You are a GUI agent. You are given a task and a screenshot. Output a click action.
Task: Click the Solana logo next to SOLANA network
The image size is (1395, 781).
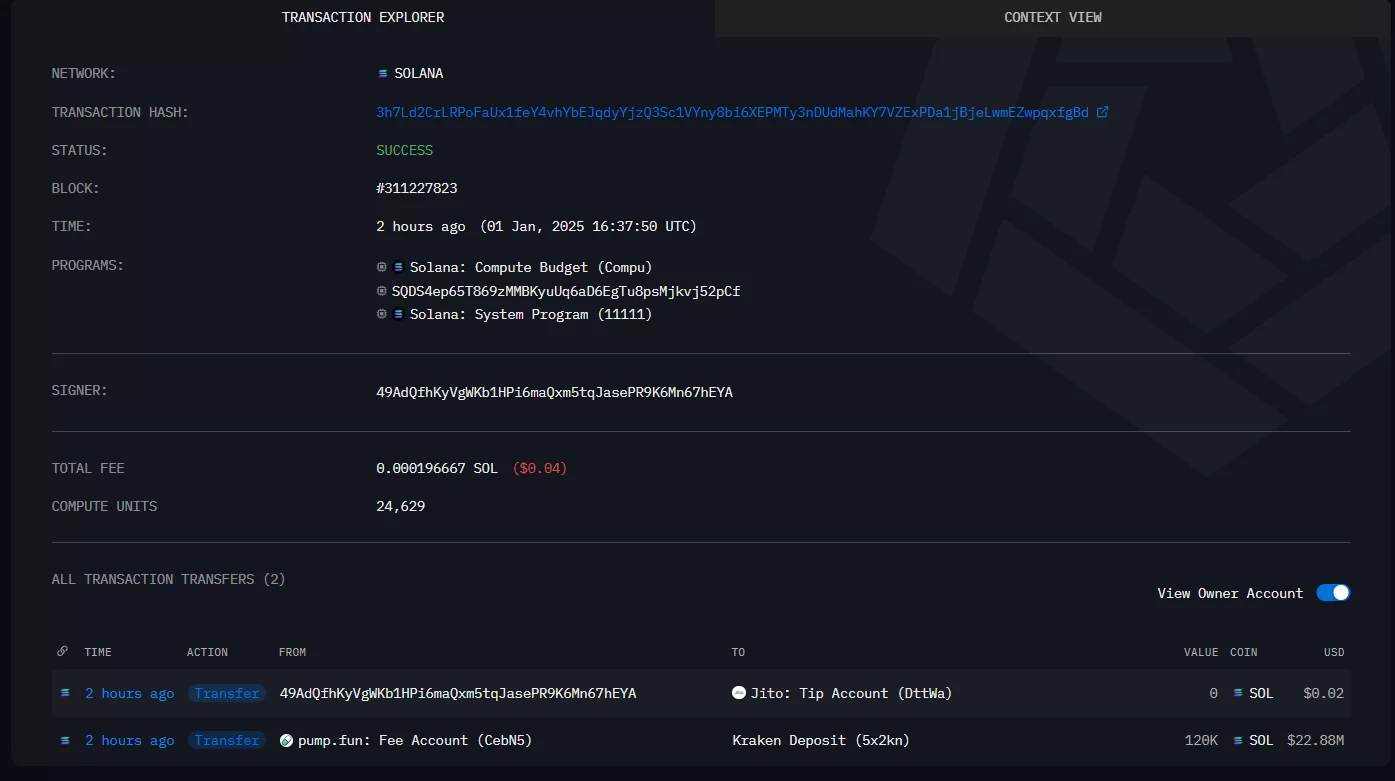(x=382, y=74)
